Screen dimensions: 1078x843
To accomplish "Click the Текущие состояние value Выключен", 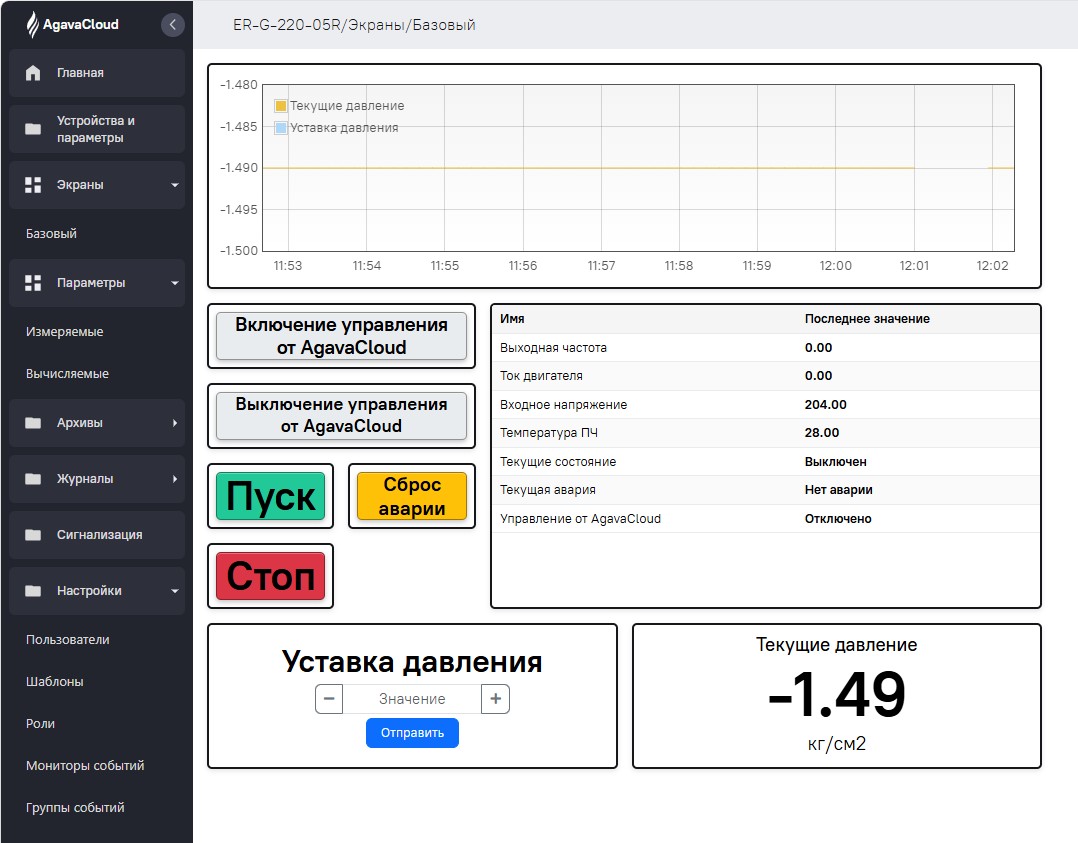I will click(x=835, y=462).
